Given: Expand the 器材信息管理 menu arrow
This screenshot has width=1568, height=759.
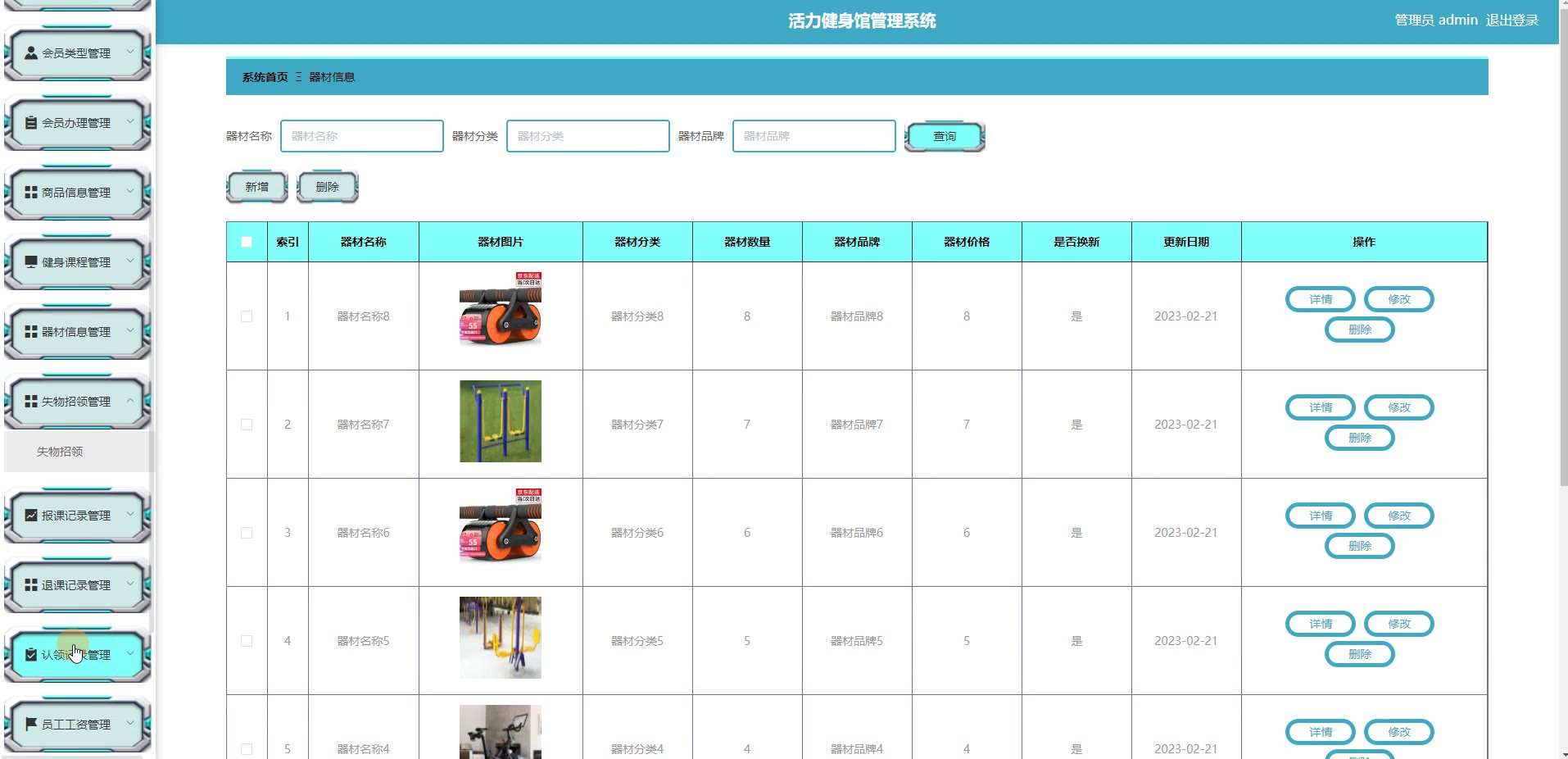Looking at the screenshot, I should coord(129,331).
